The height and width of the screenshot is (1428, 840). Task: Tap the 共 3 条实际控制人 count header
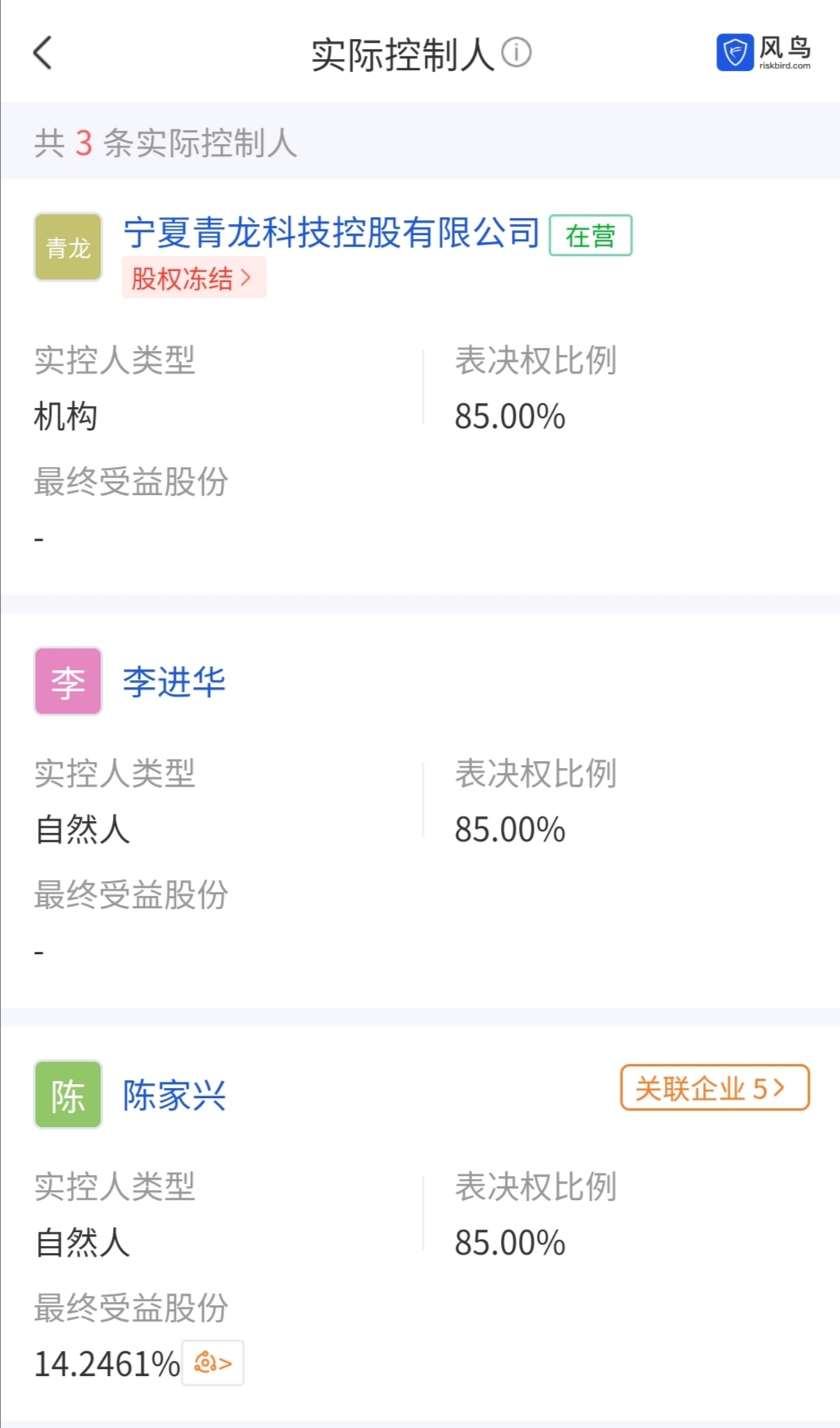pyautogui.click(x=166, y=143)
